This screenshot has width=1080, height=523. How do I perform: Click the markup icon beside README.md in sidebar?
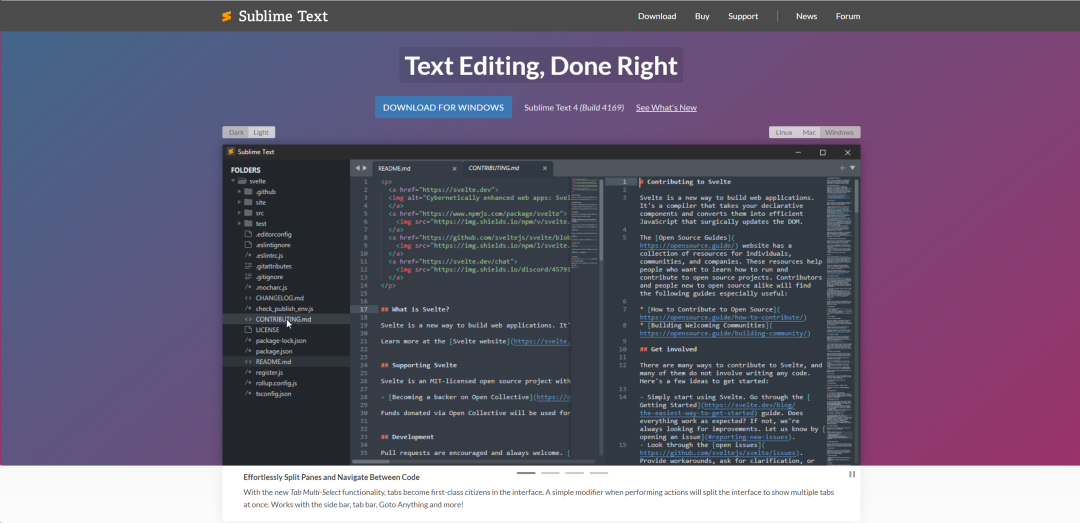point(248,362)
